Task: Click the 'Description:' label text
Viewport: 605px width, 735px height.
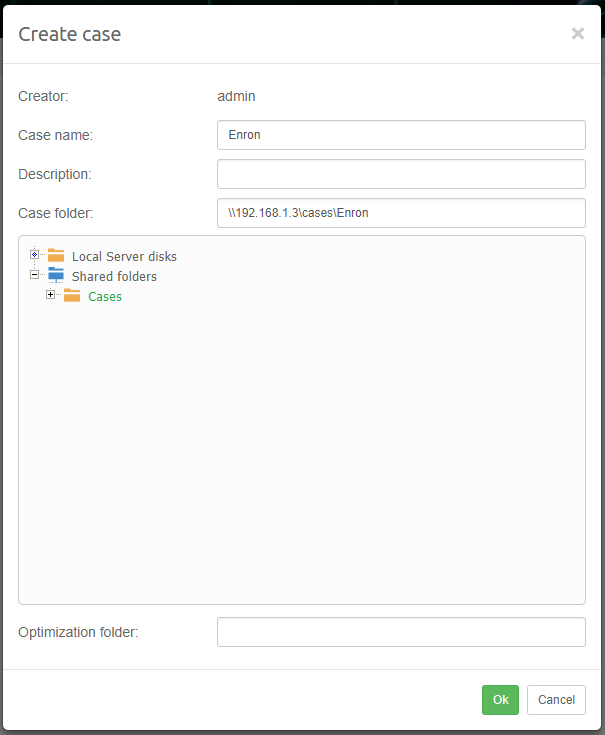Action: click(54, 174)
